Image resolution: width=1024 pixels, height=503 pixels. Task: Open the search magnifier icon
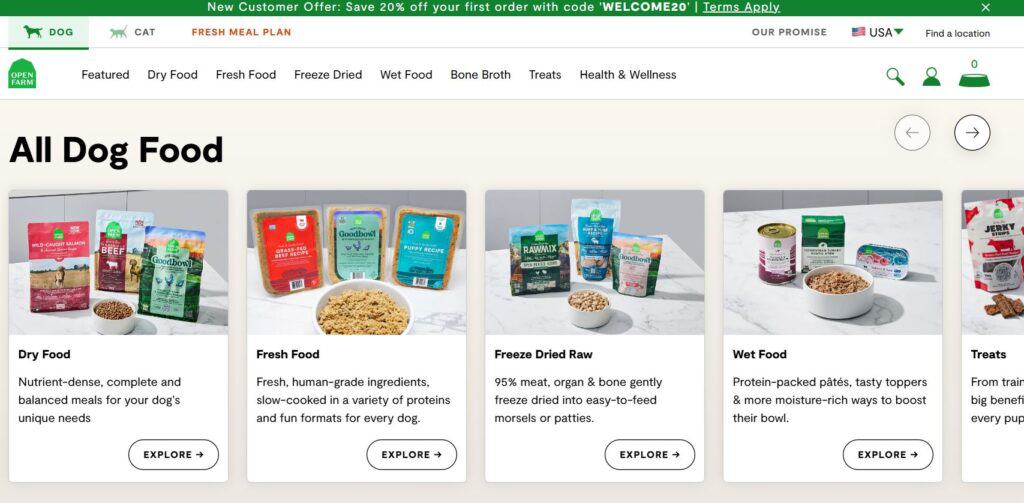pyautogui.click(x=895, y=76)
